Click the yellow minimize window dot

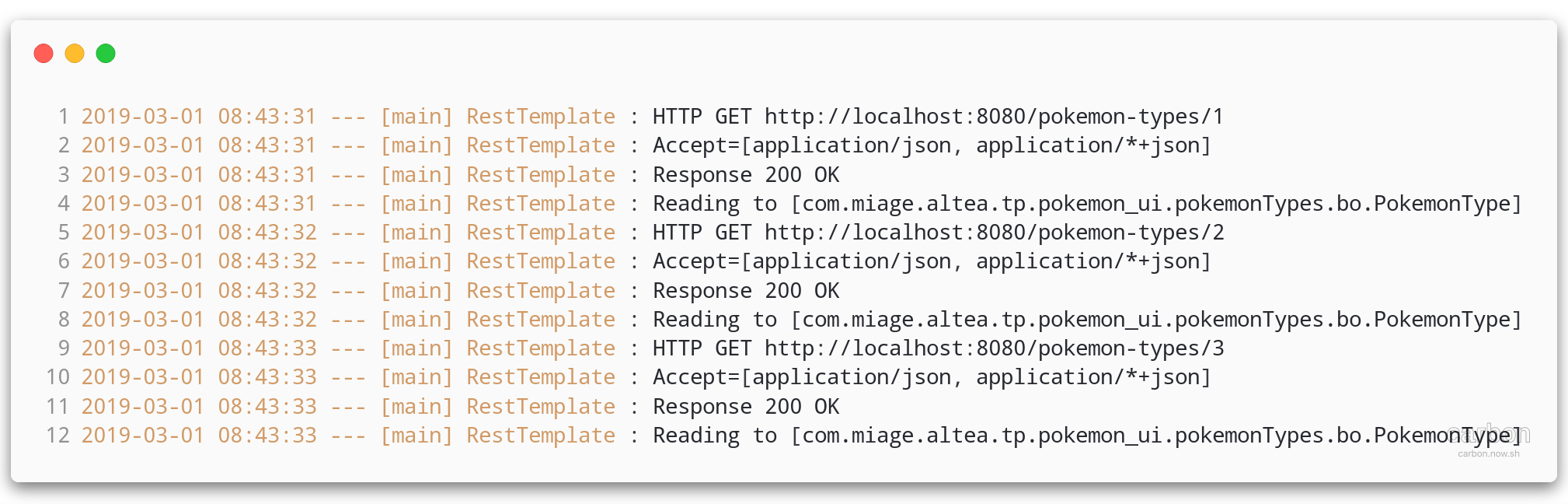pos(75,53)
